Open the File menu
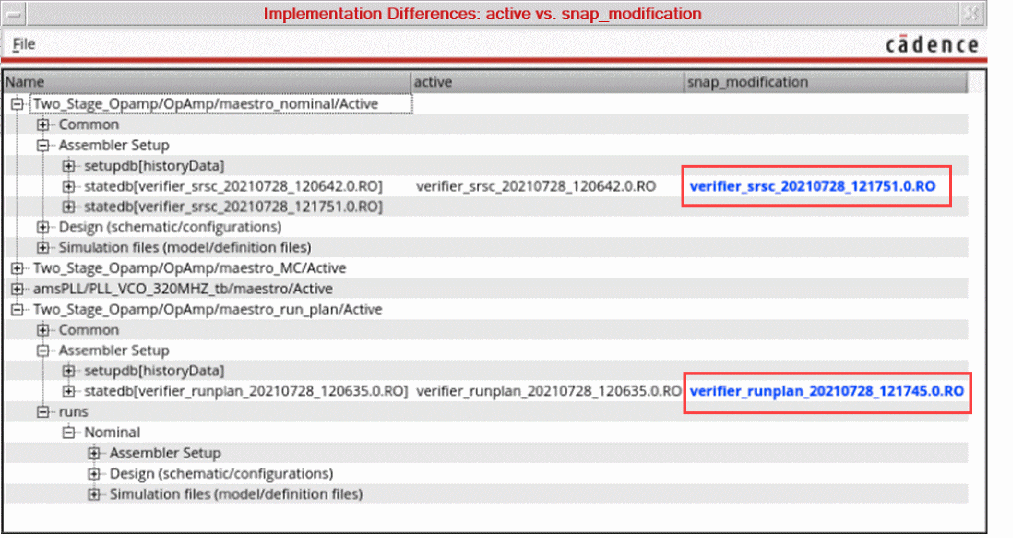Image resolution: width=1013 pixels, height=538 pixels. click(24, 44)
